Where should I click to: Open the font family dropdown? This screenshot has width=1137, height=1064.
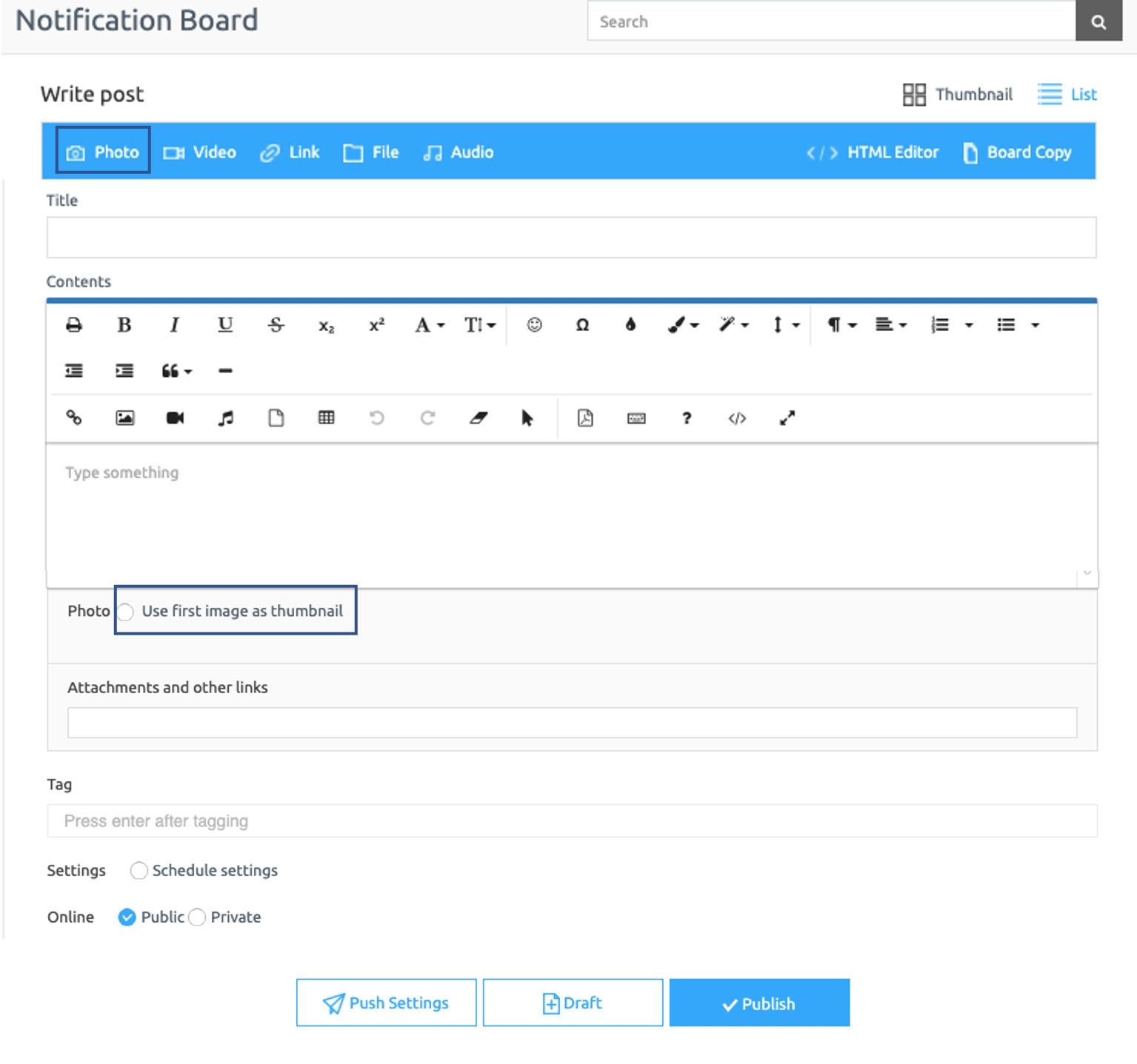point(429,325)
